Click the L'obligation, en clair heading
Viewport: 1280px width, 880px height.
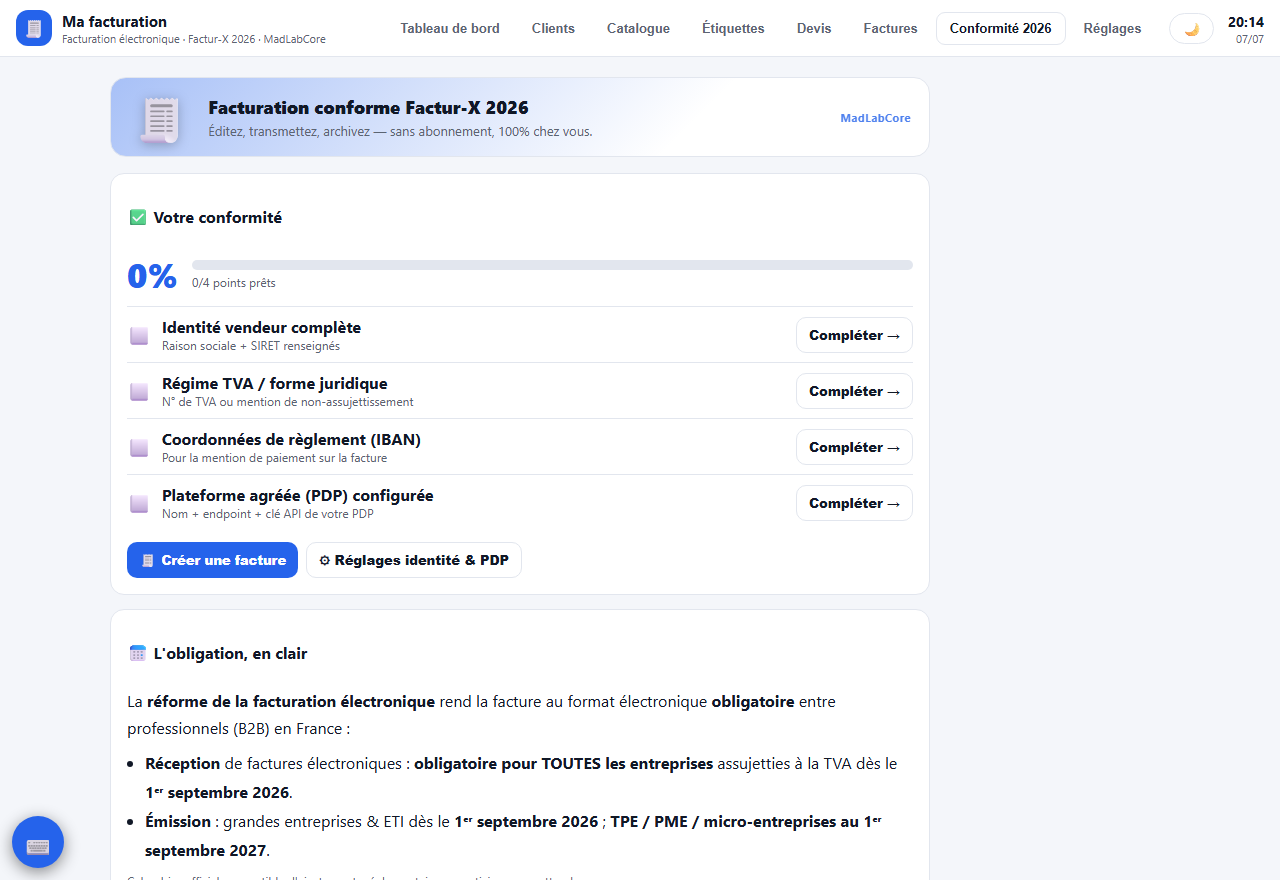point(230,653)
